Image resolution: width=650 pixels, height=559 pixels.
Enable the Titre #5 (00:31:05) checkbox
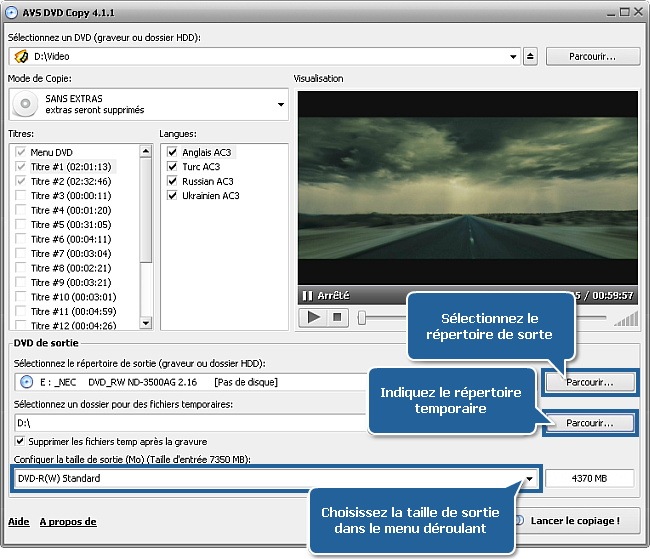[x=21, y=225]
